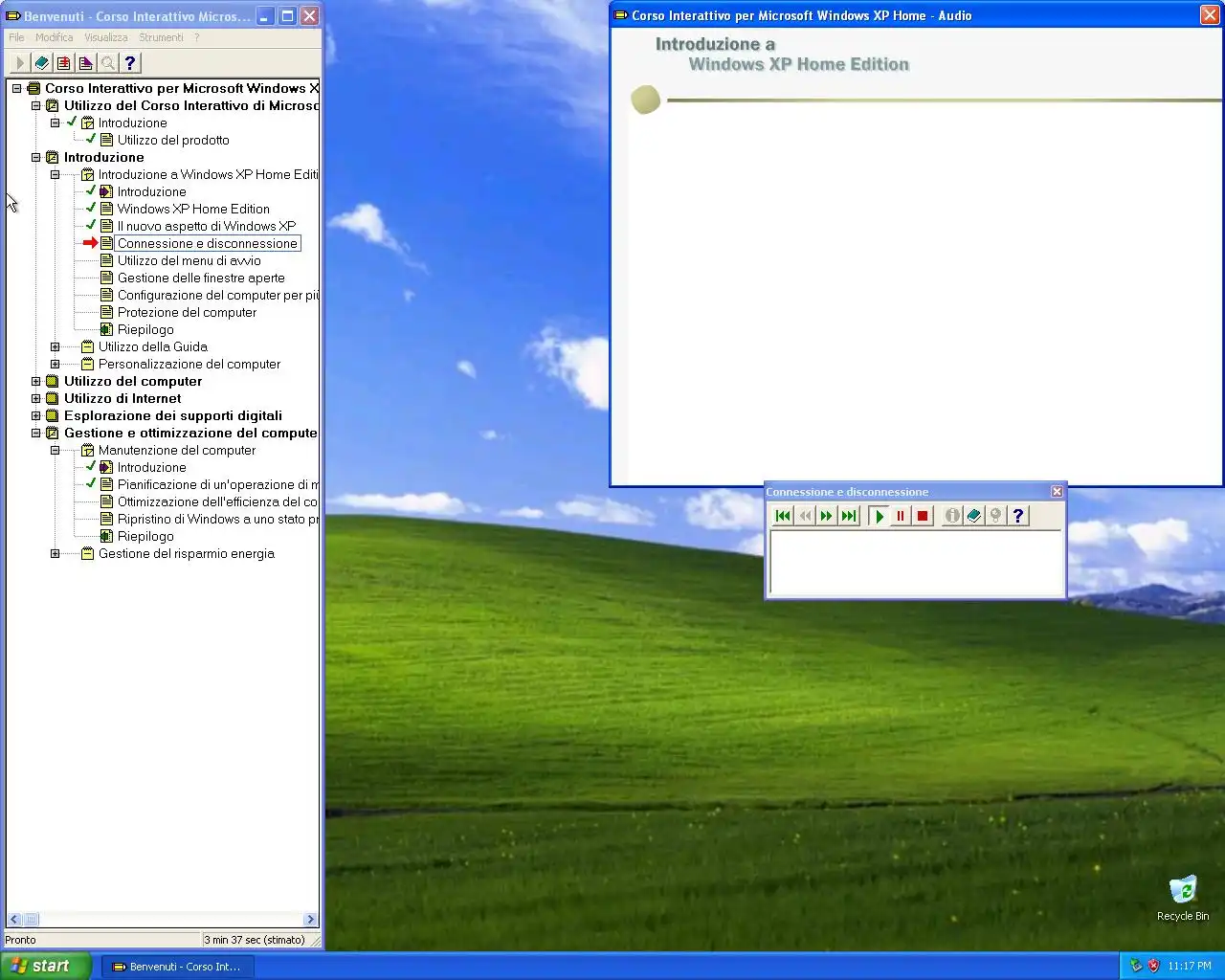Expand Personalizzazione del computer node
This screenshot has width=1225, height=980.
pos(56,364)
